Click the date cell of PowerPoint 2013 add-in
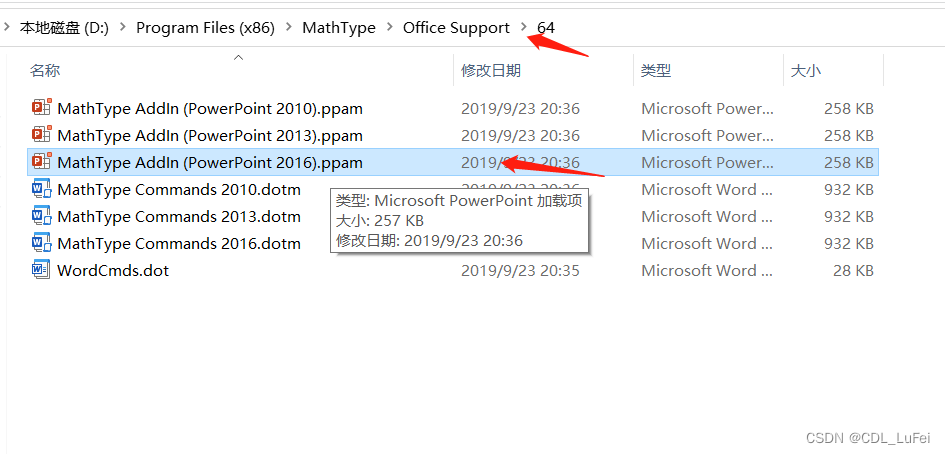 520,136
